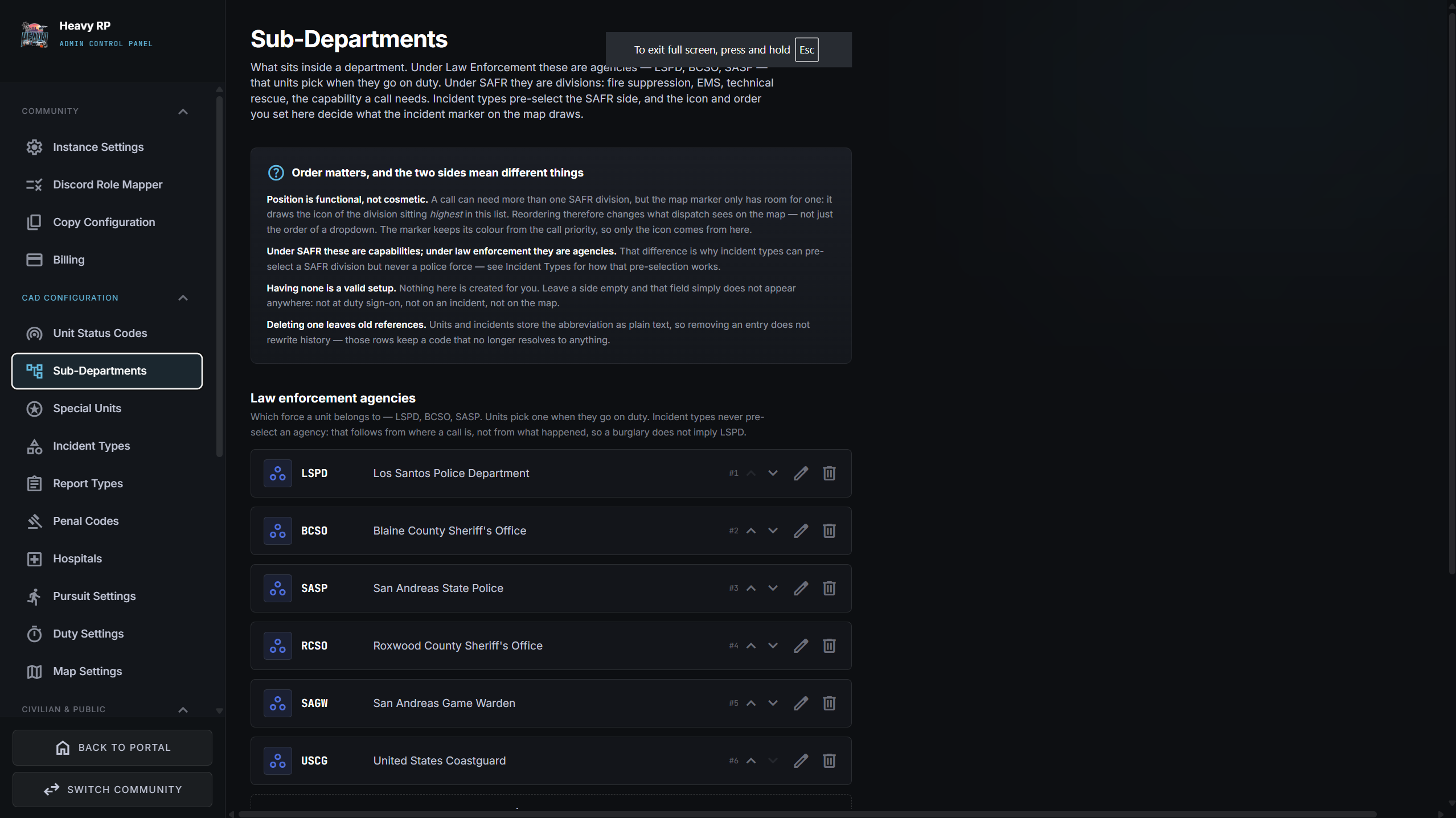Viewport: 1456px width, 818px height.
Task: Click the Switch Community button
Action: (x=112, y=790)
